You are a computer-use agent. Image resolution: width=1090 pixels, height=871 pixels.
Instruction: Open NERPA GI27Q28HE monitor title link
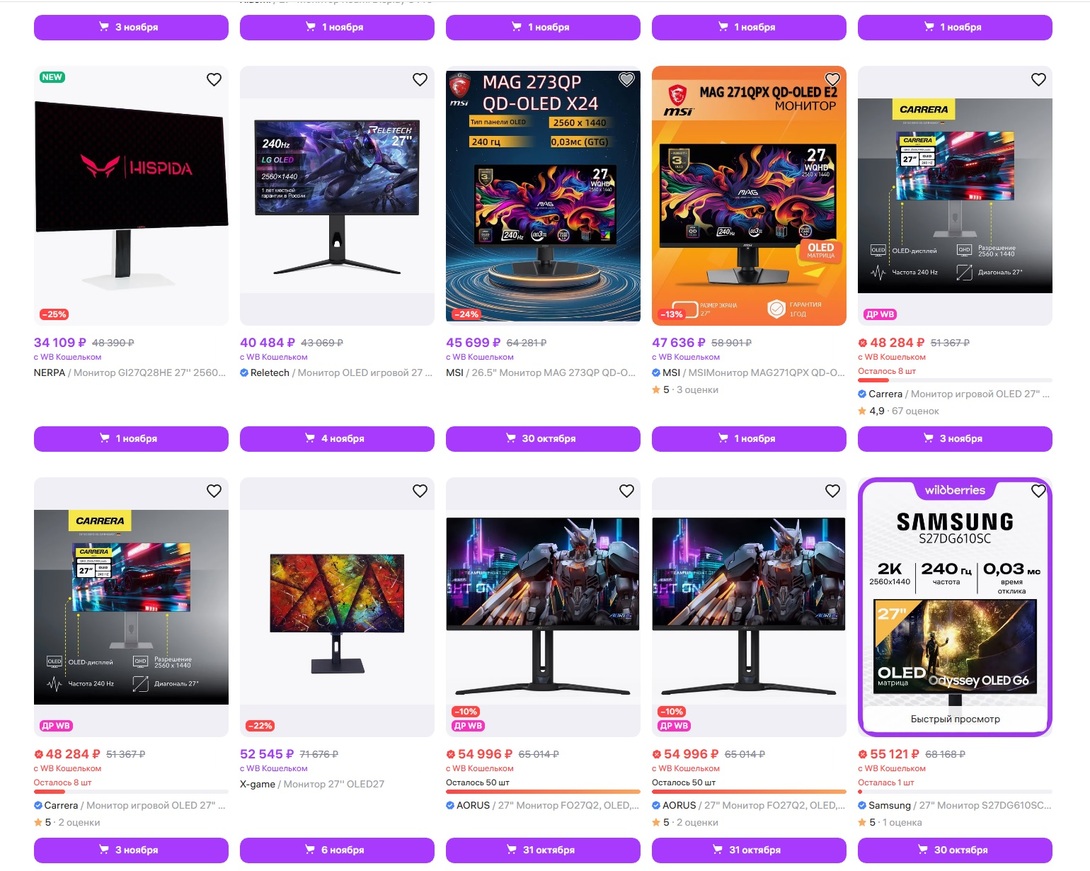tap(130, 373)
